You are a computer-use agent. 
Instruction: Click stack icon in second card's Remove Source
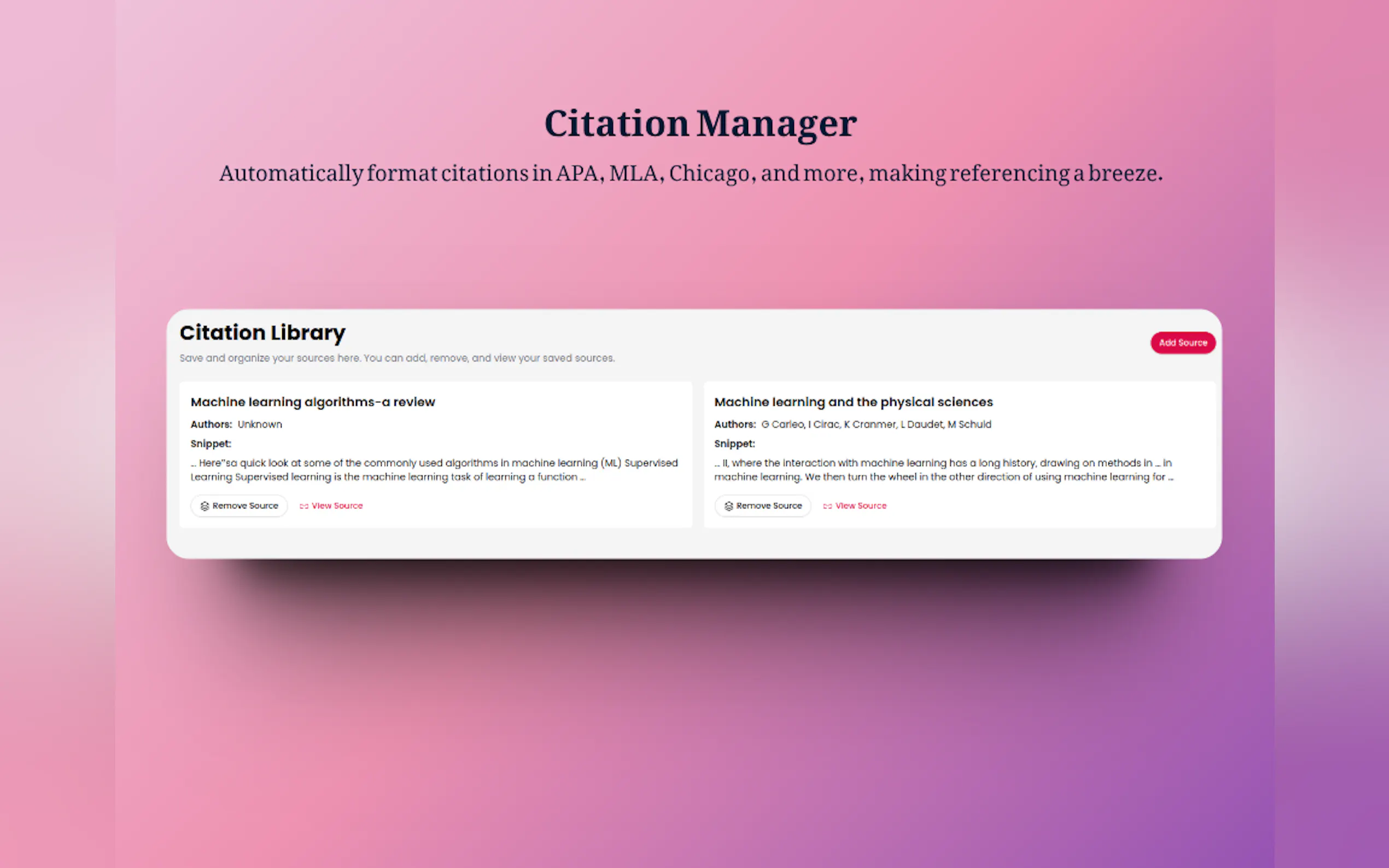point(728,506)
